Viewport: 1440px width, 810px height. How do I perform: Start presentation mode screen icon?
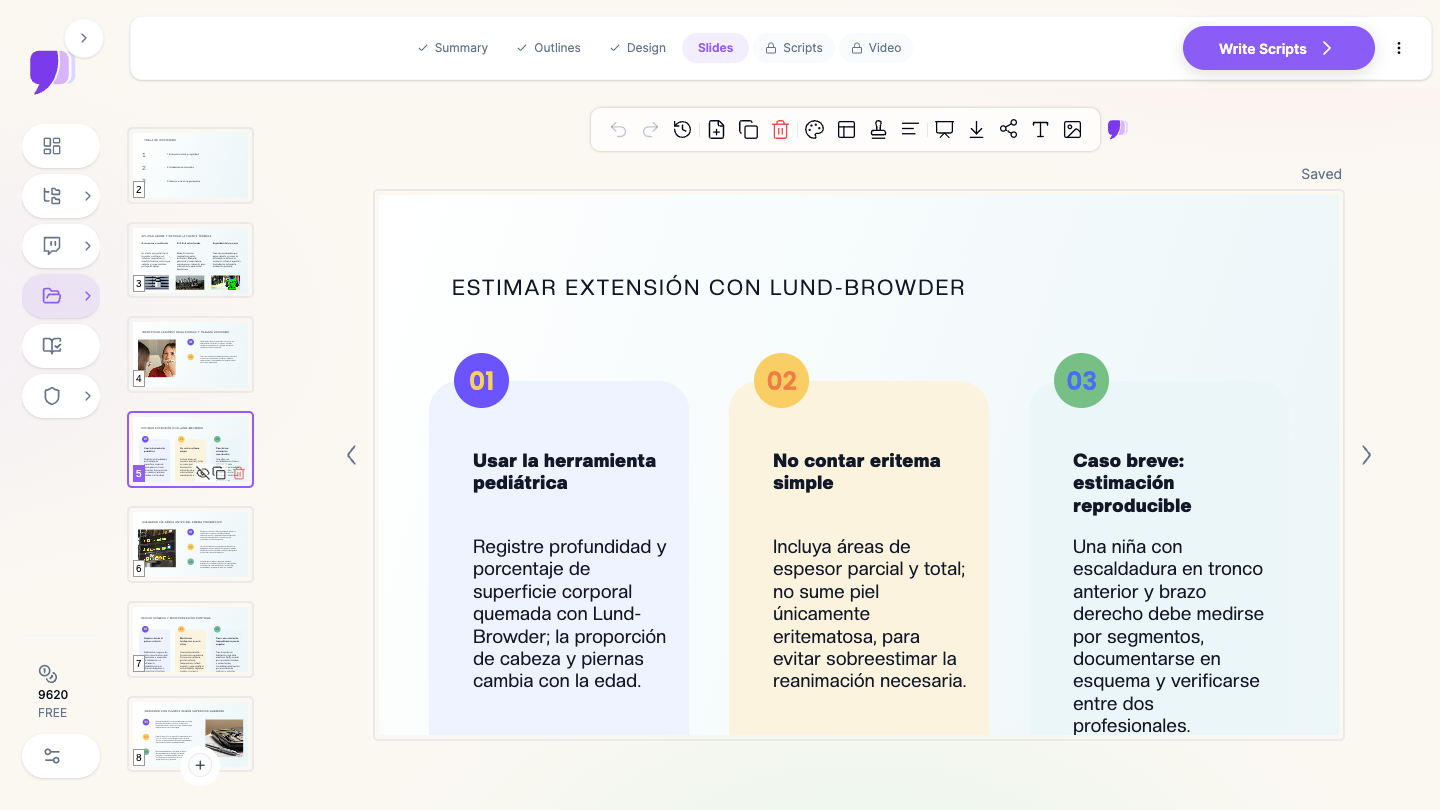coord(944,130)
